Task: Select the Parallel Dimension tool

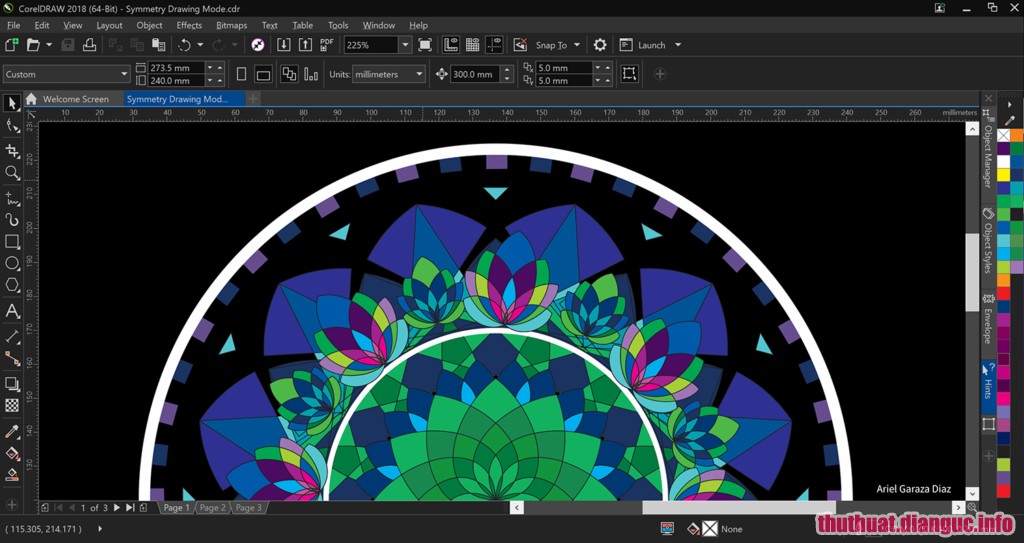Action: click(12, 337)
